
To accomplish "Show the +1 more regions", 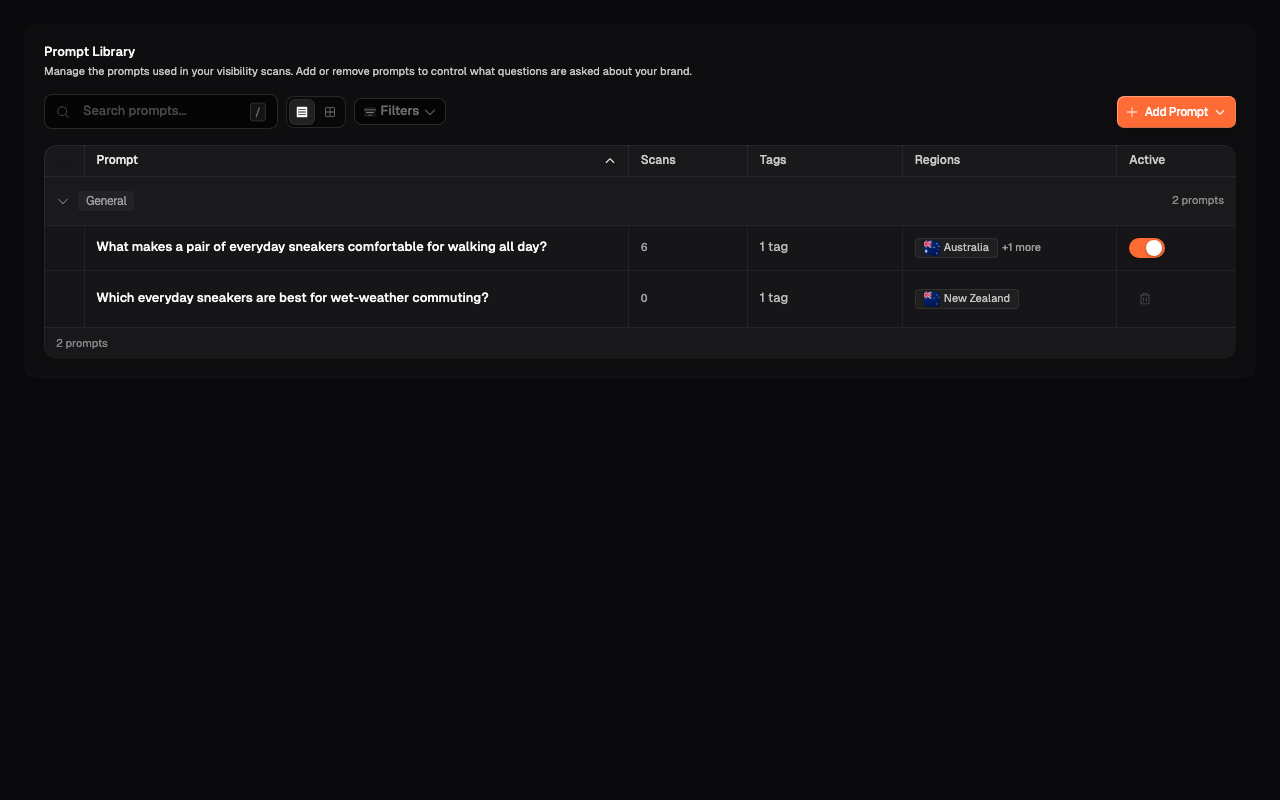I will pos(1021,247).
